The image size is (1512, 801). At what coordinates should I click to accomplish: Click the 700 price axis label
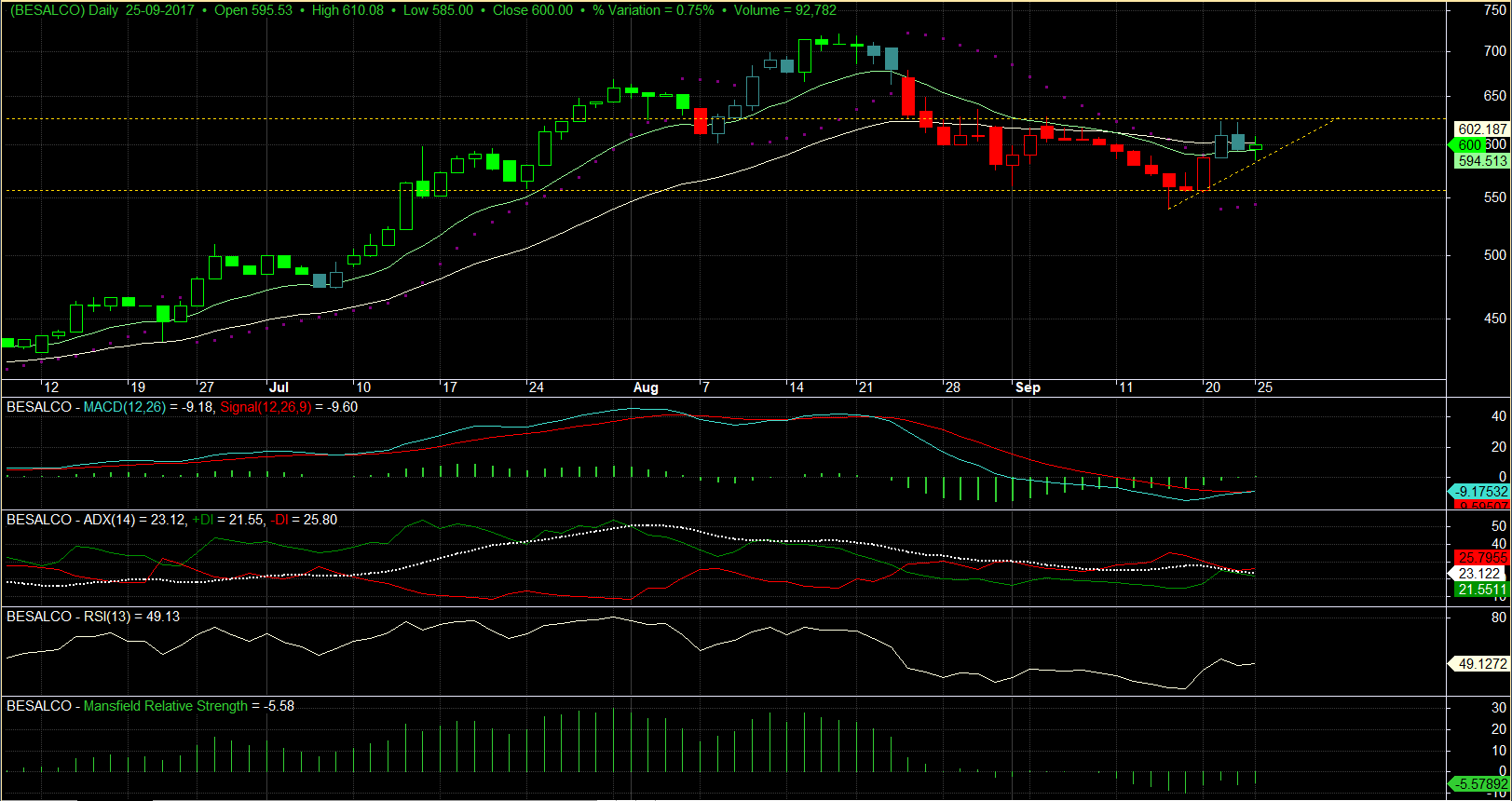pyautogui.click(x=1494, y=51)
